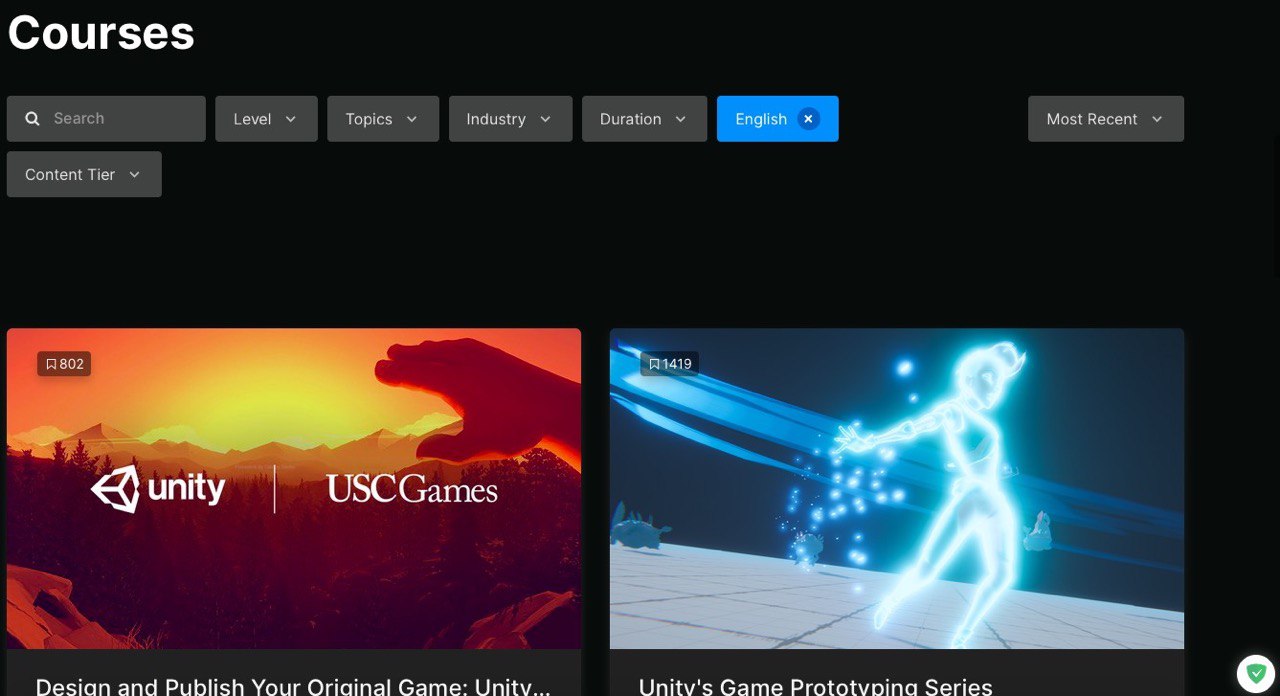Open Design and Publish Your Original Game
The height and width of the screenshot is (696, 1280).
tap(293, 686)
